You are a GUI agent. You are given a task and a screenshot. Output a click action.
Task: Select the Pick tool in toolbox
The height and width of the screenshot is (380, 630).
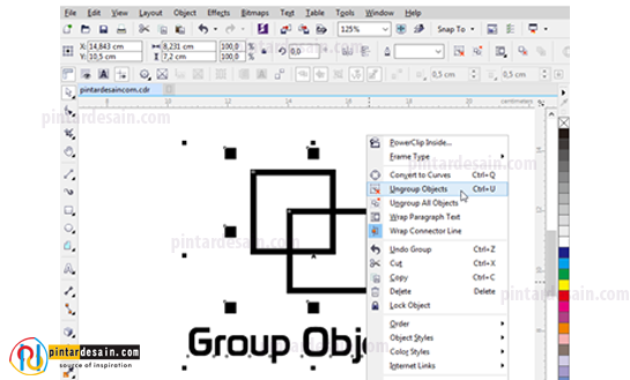coord(69,93)
